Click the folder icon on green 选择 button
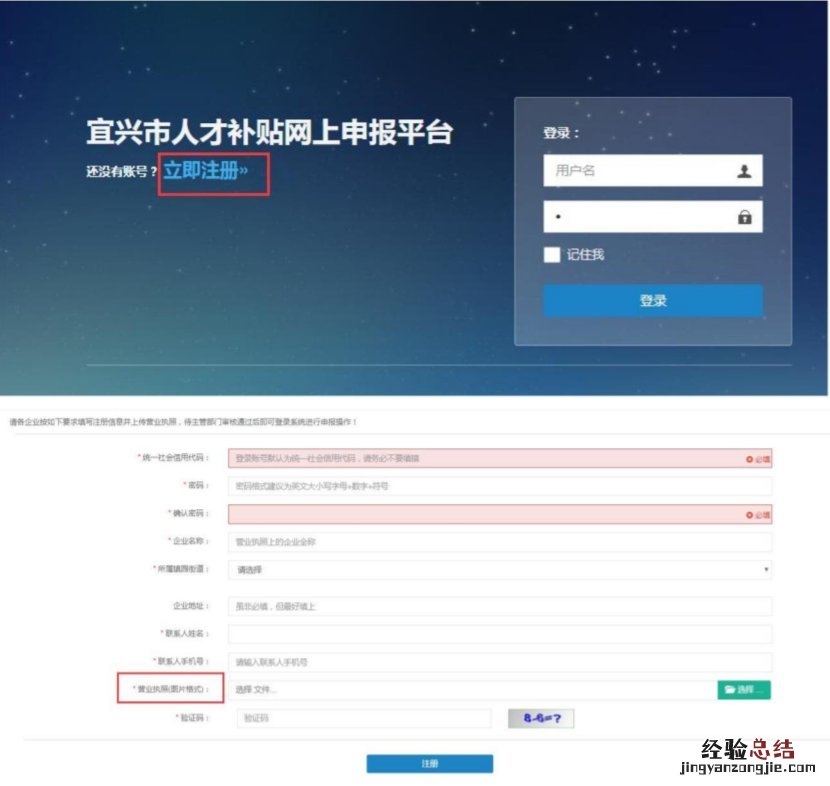Image resolution: width=830 pixels, height=786 pixels. (730, 690)
